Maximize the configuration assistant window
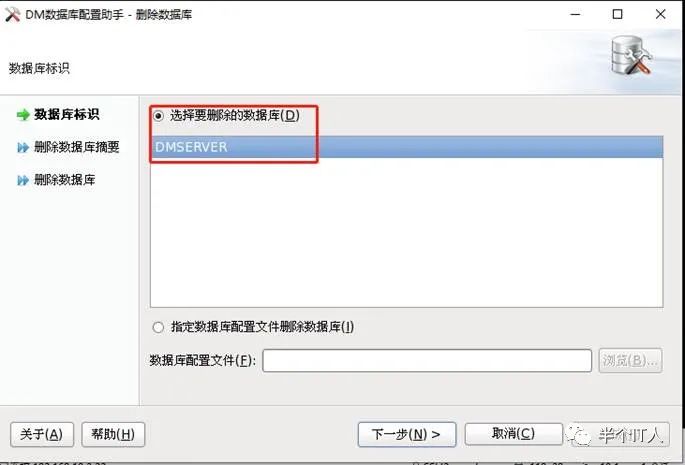This screenshot has width=685, height=465. click(617, 14)
